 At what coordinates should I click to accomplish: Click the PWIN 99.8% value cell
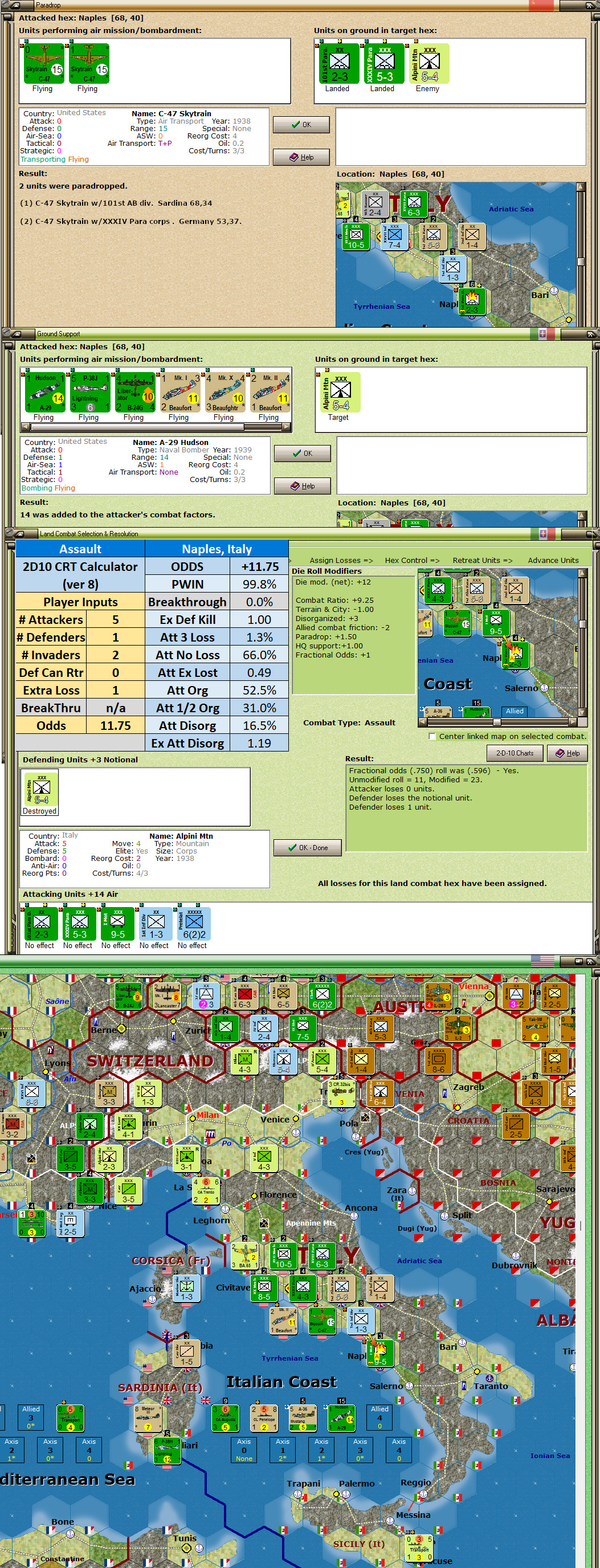tap(259, 585)
